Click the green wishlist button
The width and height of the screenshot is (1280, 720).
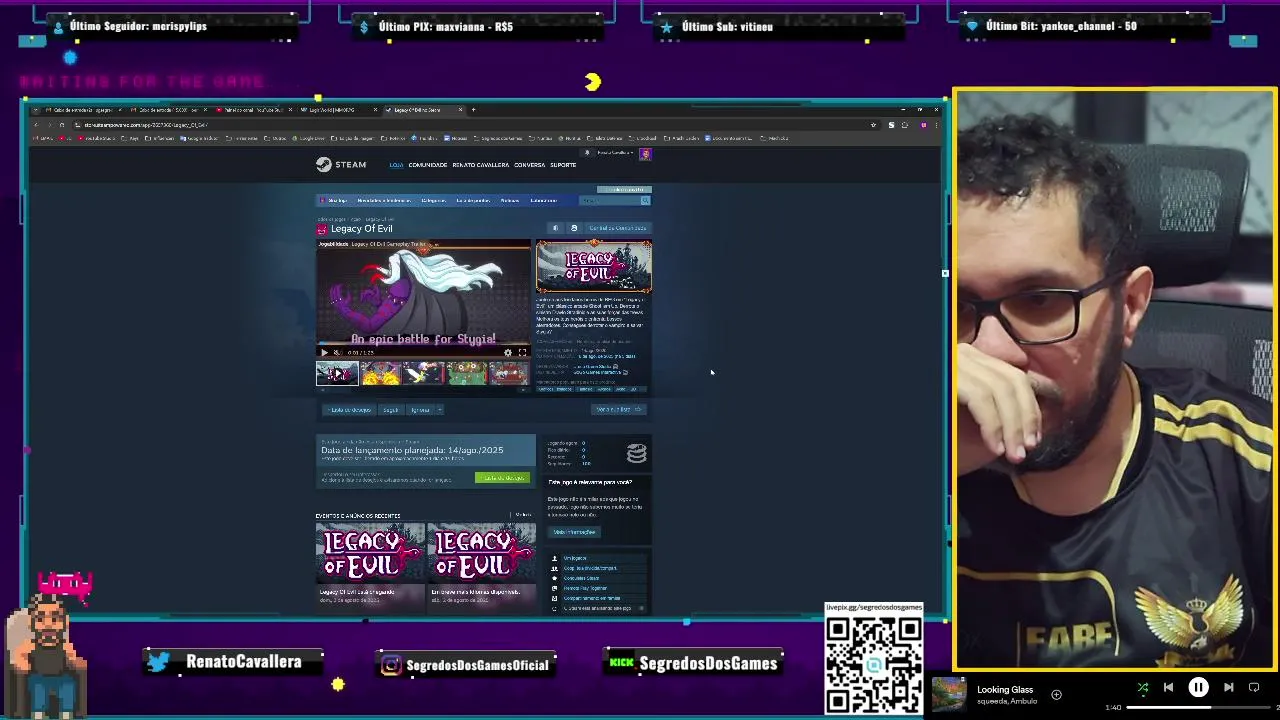(503, 478)
